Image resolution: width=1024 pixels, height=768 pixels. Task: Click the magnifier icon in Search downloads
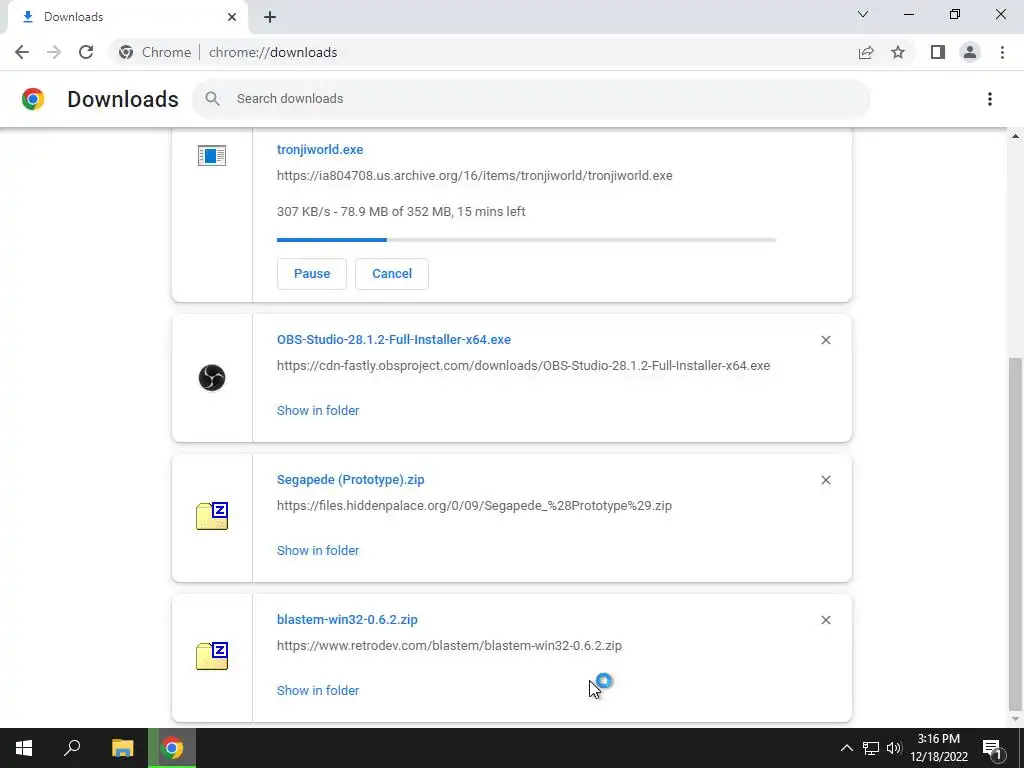point(212,99)
